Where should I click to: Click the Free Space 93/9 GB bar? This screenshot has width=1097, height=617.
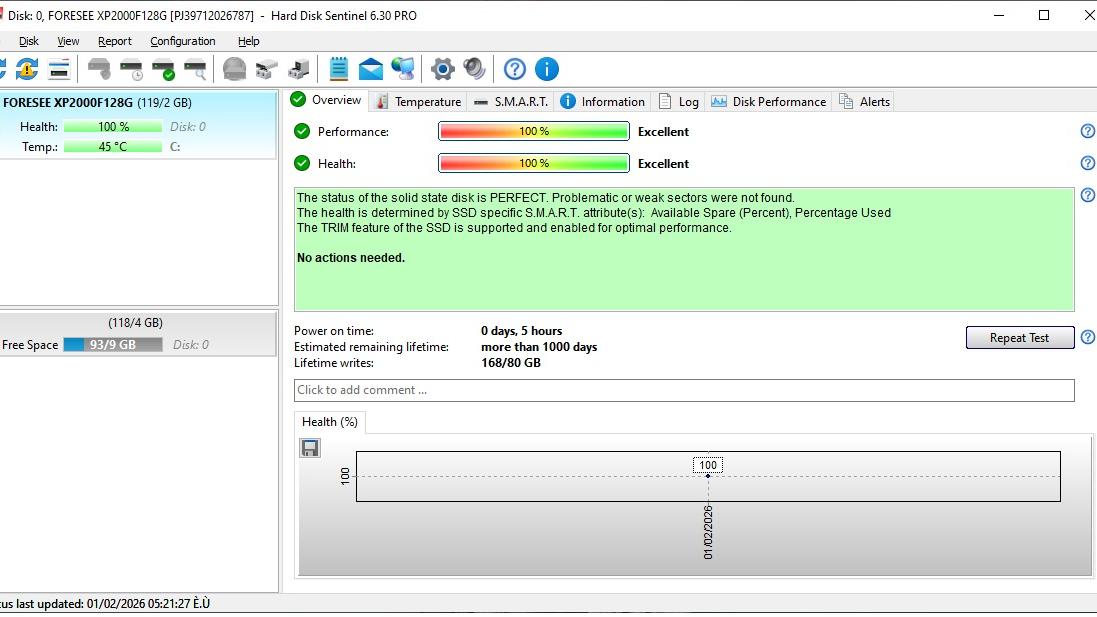click(x=113, y=345)
